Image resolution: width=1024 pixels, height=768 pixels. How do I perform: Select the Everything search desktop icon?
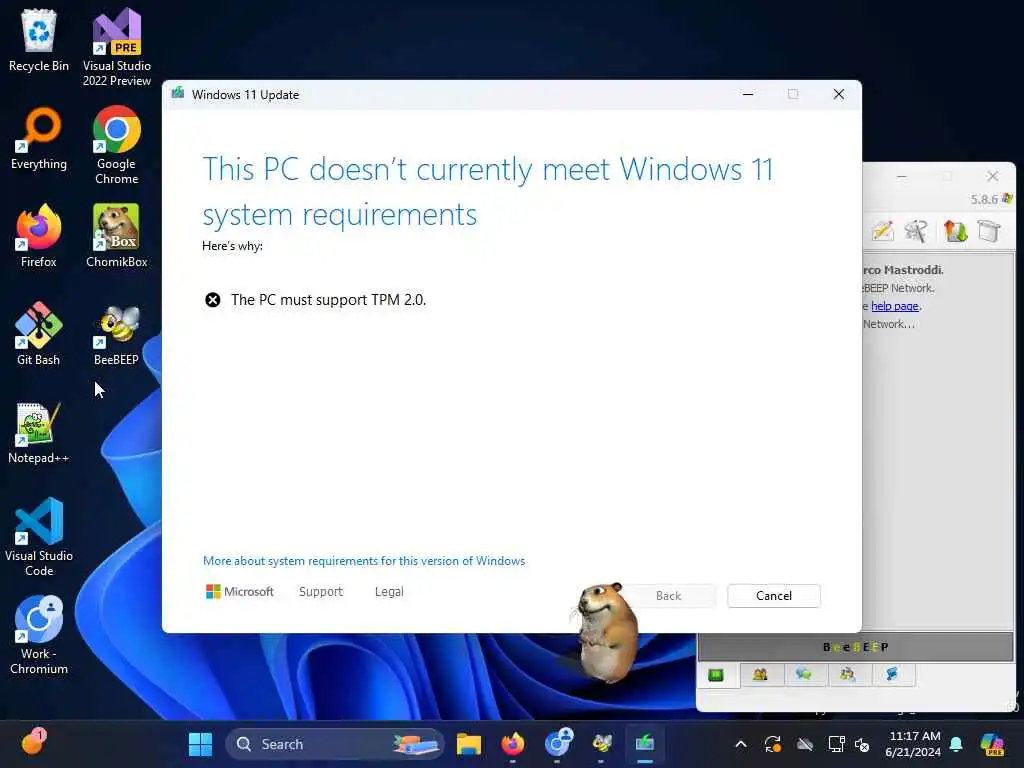coord(39,138)
